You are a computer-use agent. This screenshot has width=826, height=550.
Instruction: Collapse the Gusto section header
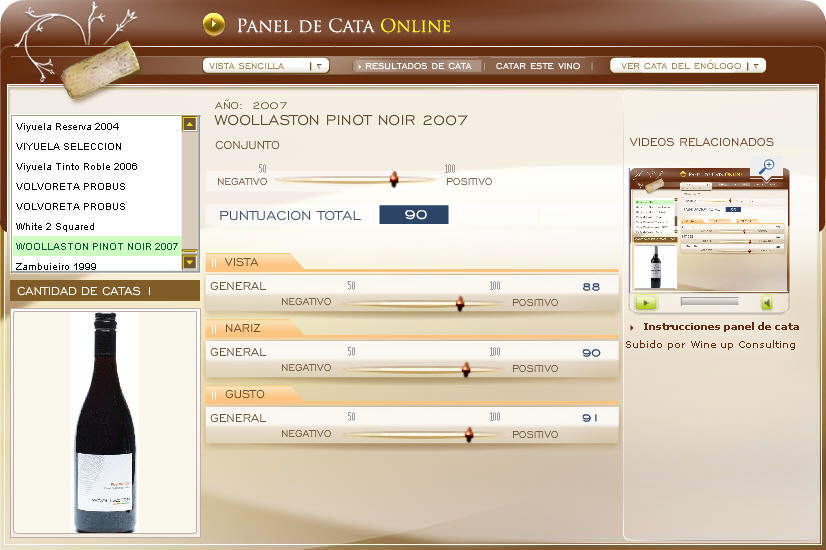coord(254,394)
